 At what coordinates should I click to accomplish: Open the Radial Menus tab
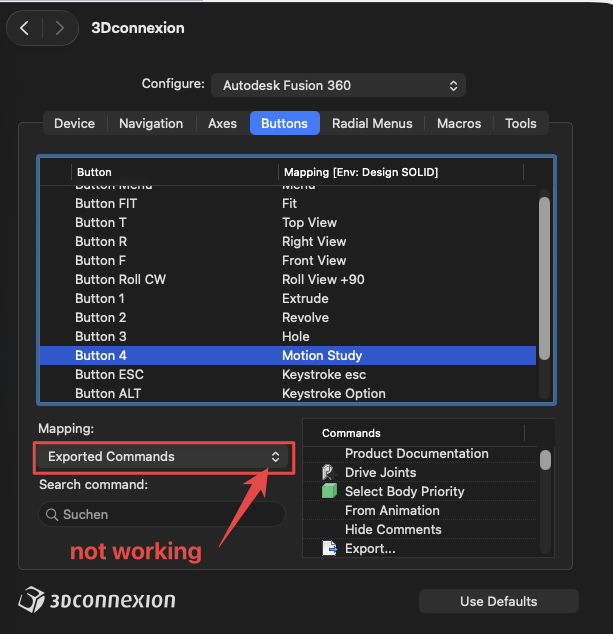pyautogui.click(x=372, y=123)
